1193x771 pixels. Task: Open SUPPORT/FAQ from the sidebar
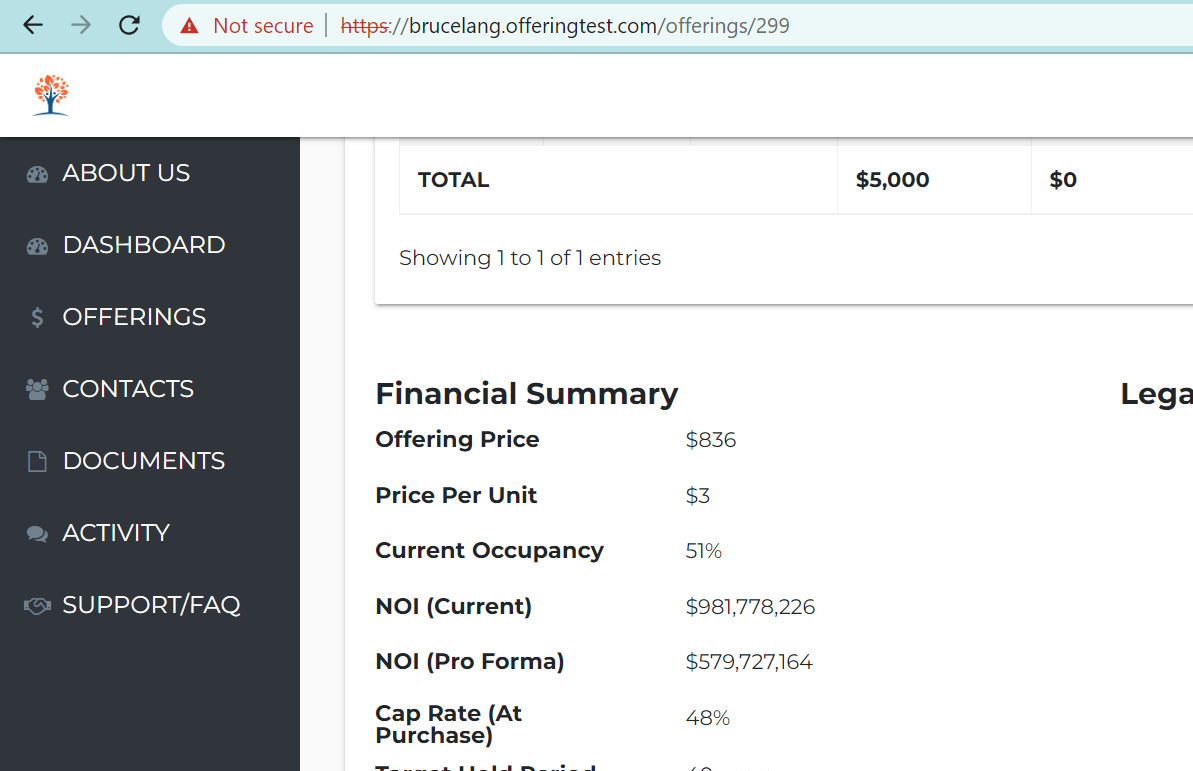point(151,605)
